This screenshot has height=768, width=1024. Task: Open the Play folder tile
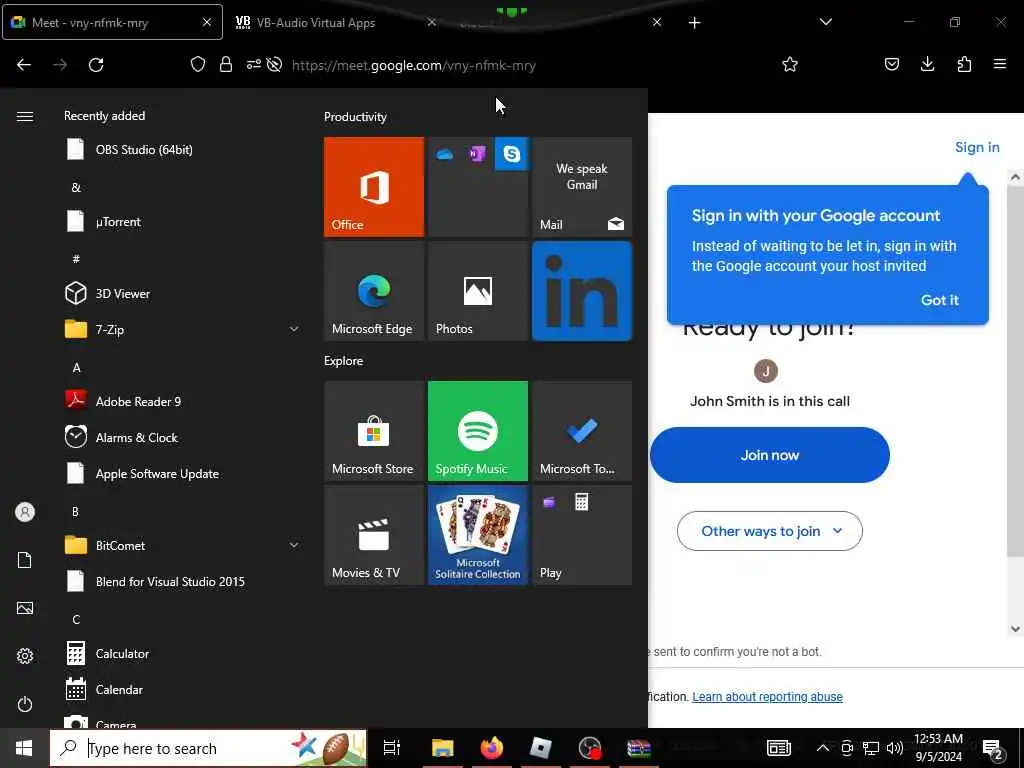point(582,535)
